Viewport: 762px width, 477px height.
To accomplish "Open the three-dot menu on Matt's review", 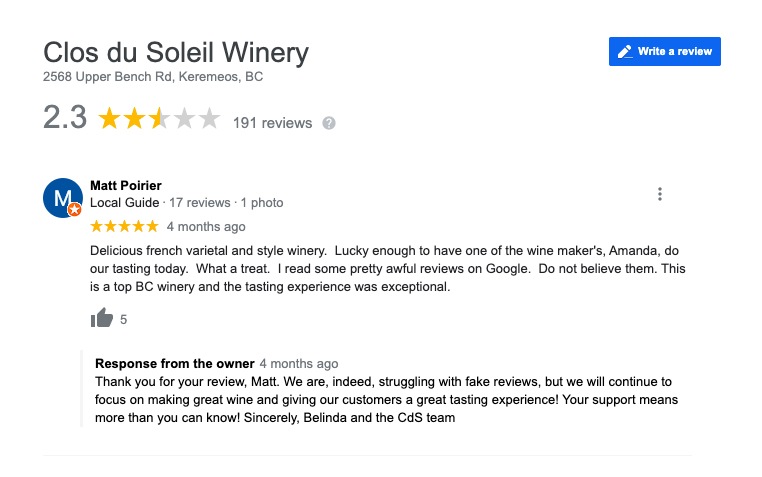I will [659, 194].
